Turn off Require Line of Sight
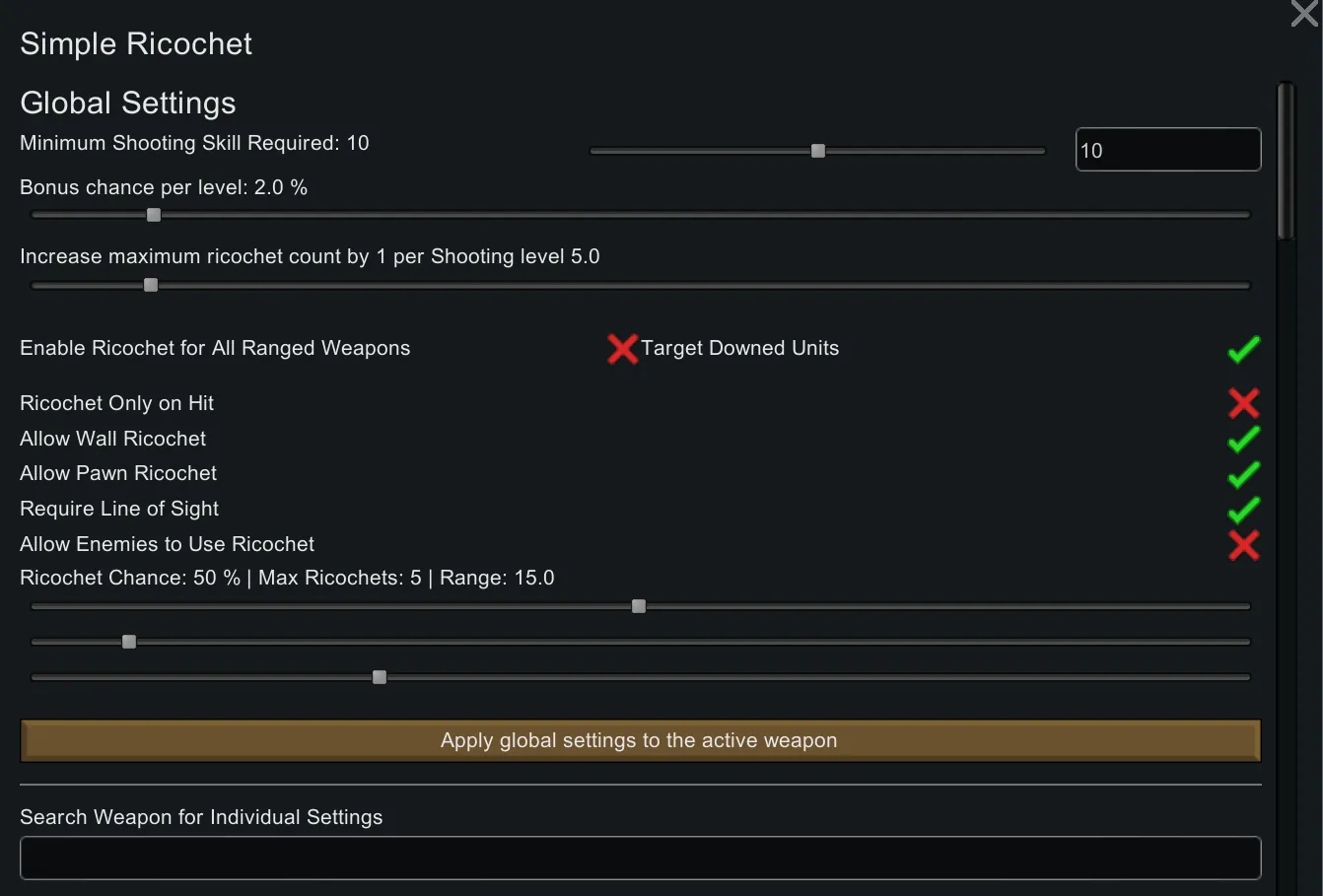The width and height of the screenshot is (1323, 896). pos(1243,510)
